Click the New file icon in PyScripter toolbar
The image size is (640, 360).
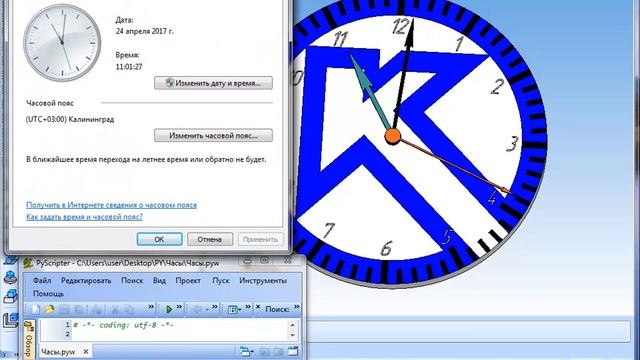point(36,309)
